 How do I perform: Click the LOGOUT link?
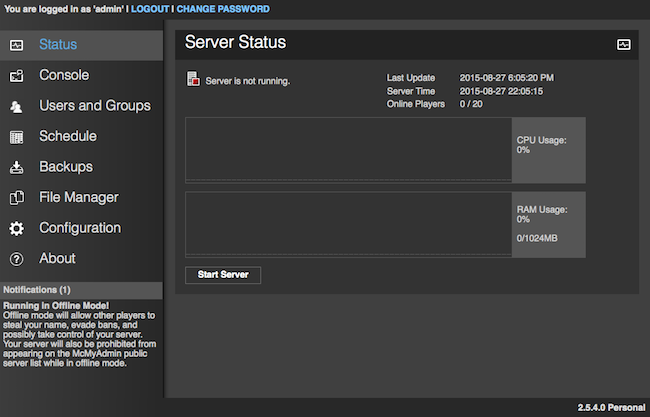(150, 9)
